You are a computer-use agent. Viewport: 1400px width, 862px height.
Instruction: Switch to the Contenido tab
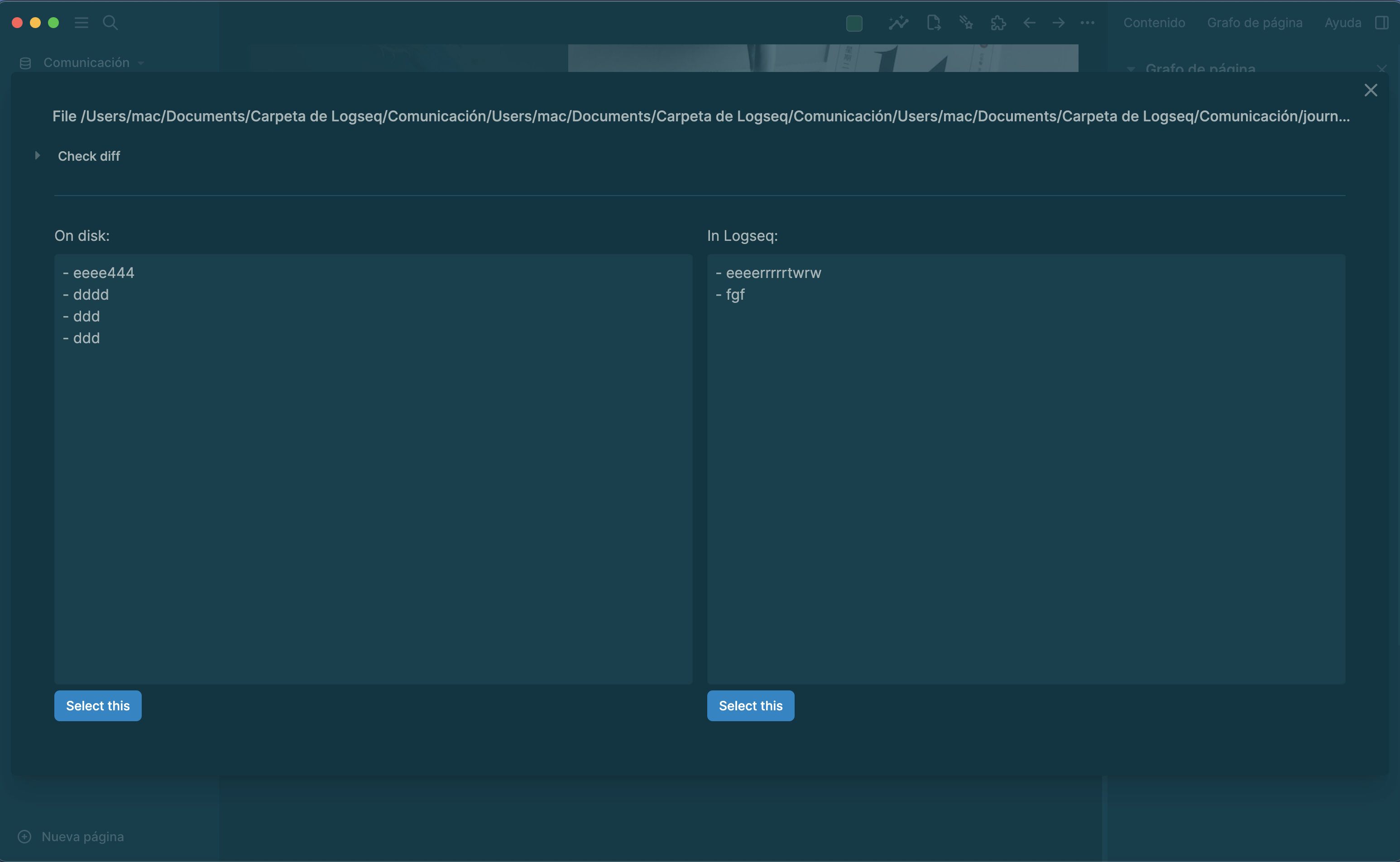1154,23
